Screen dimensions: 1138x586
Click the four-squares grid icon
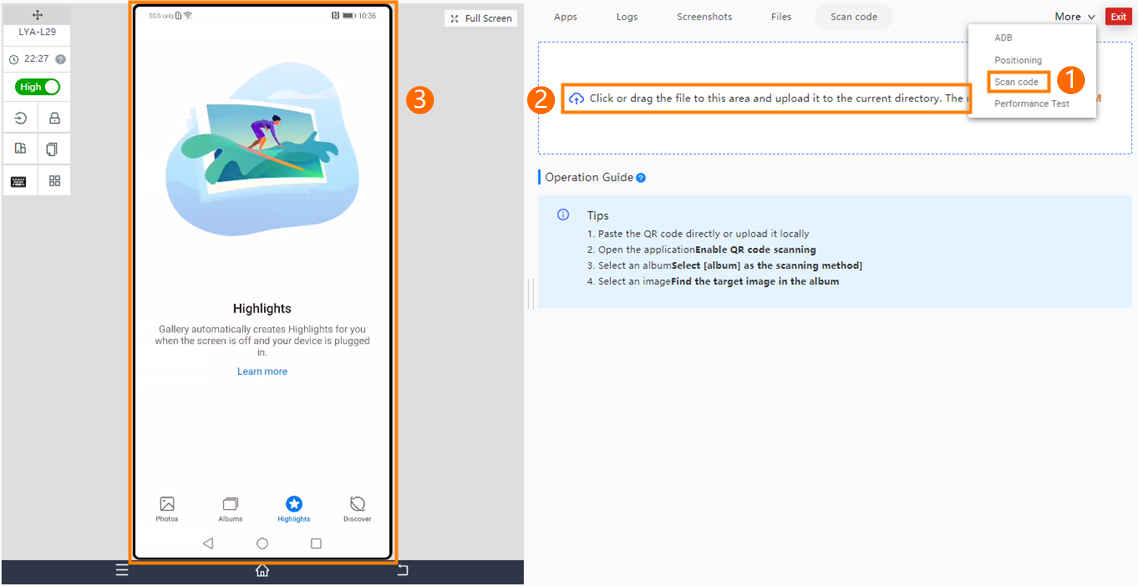[54, 181]
